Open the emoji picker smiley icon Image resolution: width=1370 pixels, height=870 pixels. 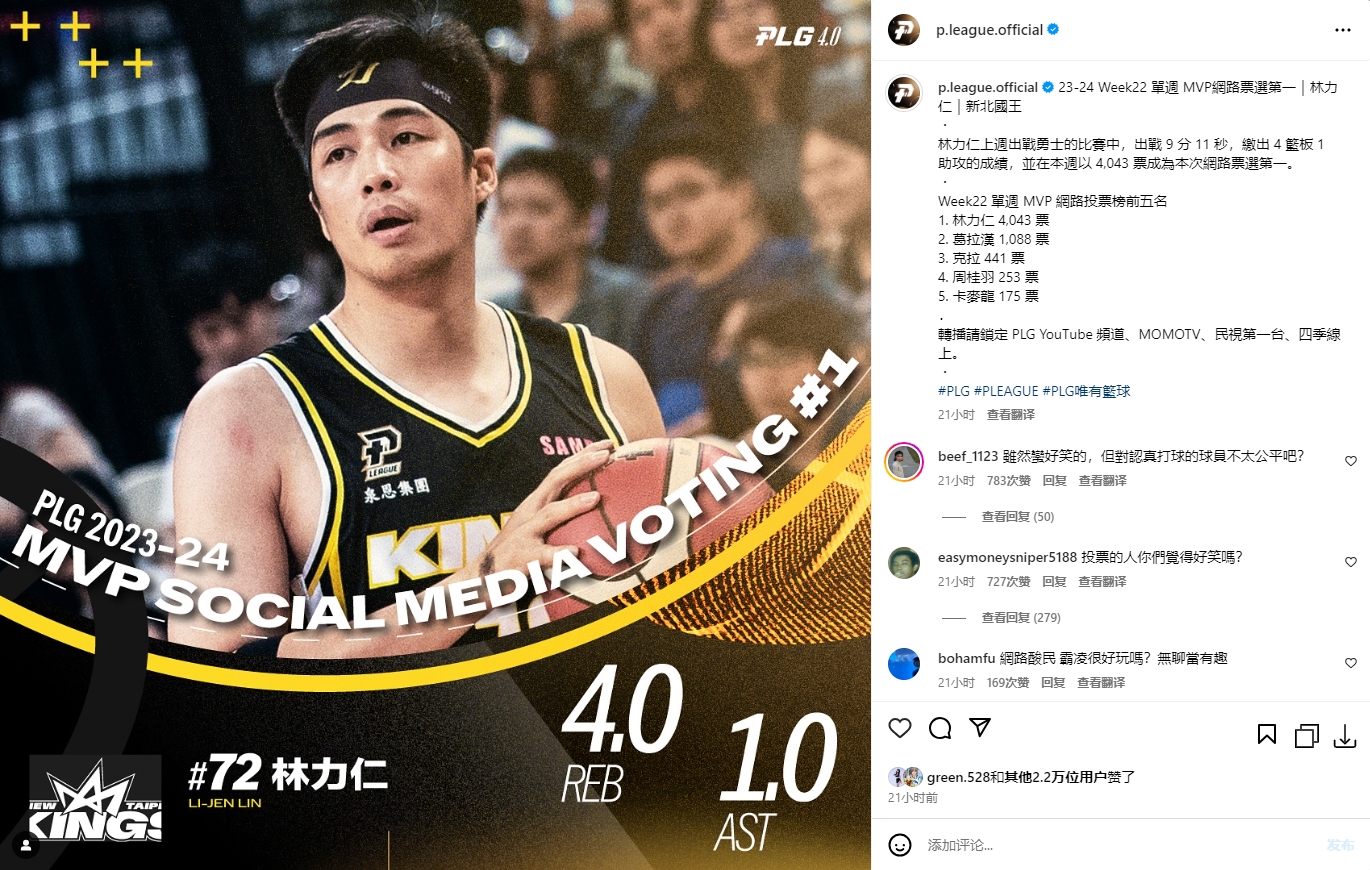[x=900, y=845]
